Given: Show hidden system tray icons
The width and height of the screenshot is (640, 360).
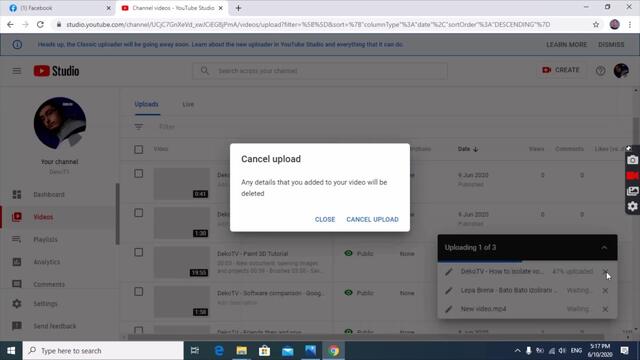Looking at the screenshot, I should 517,351.
